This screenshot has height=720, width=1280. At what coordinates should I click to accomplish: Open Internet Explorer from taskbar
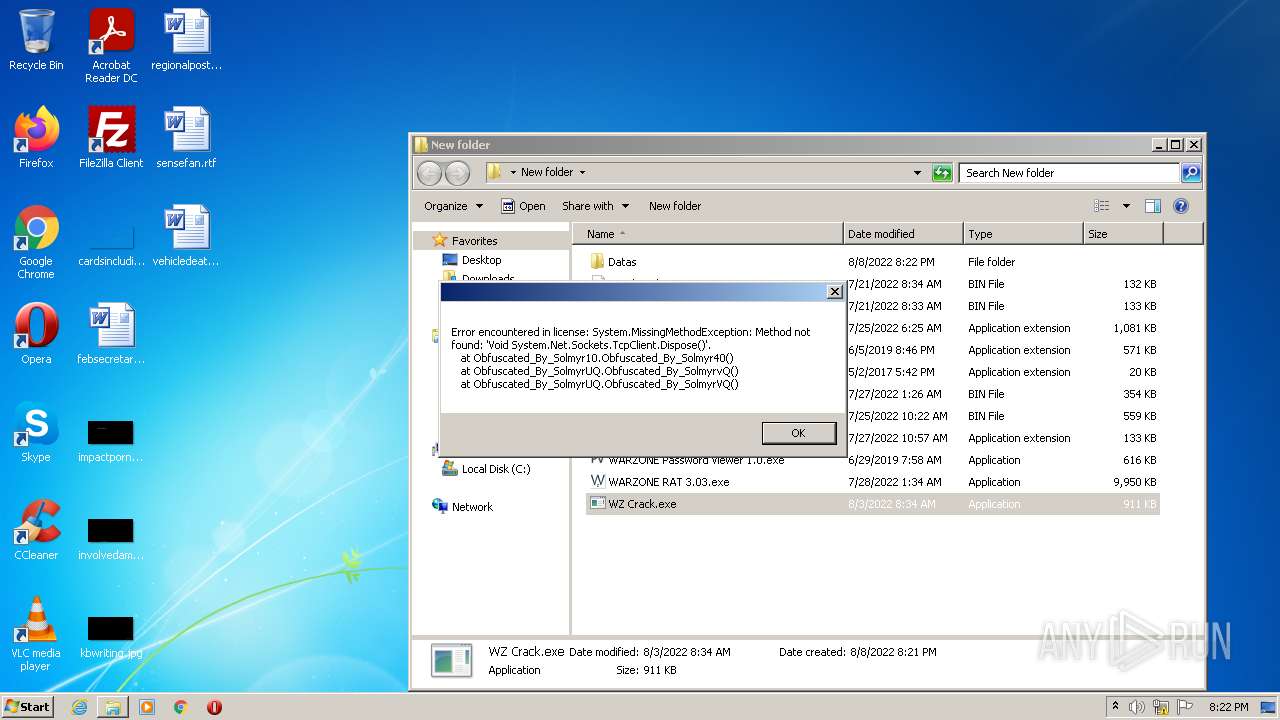click(79, 707)
